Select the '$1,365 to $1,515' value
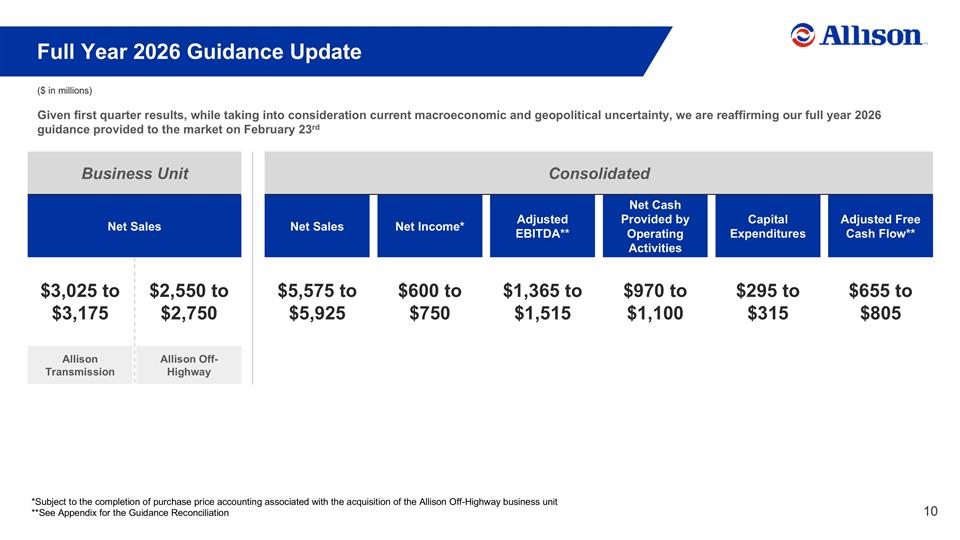The width and height of the screenshot is (960, 540). (x=542, y=302)
